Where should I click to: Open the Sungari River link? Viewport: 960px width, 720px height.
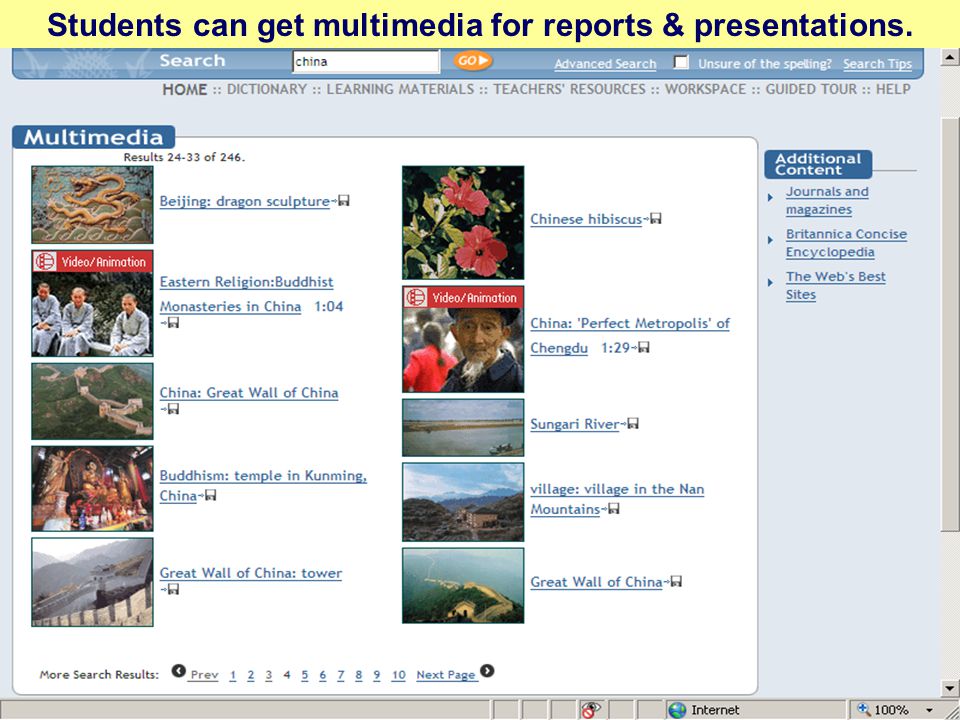point(575,424)
